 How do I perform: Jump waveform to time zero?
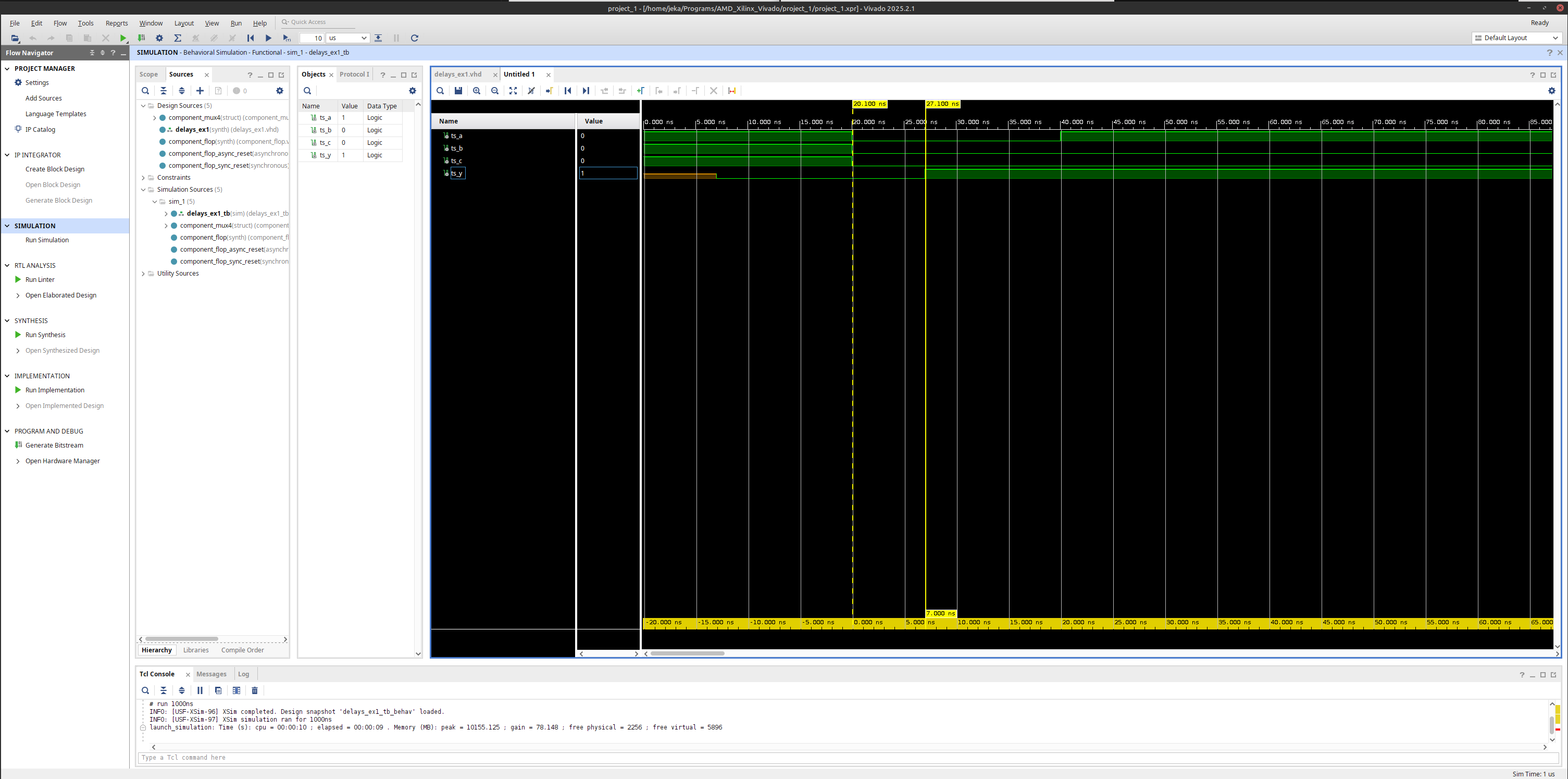pyautogui.click(x=567, y=91)
